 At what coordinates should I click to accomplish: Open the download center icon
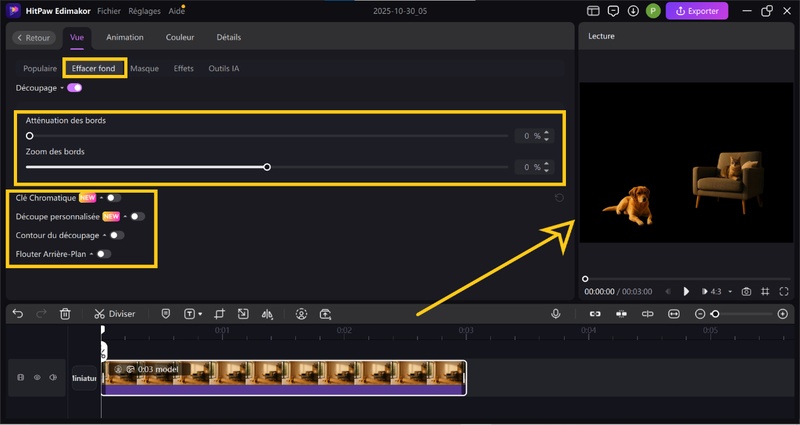pyautogui.click(x=634, y=11)
